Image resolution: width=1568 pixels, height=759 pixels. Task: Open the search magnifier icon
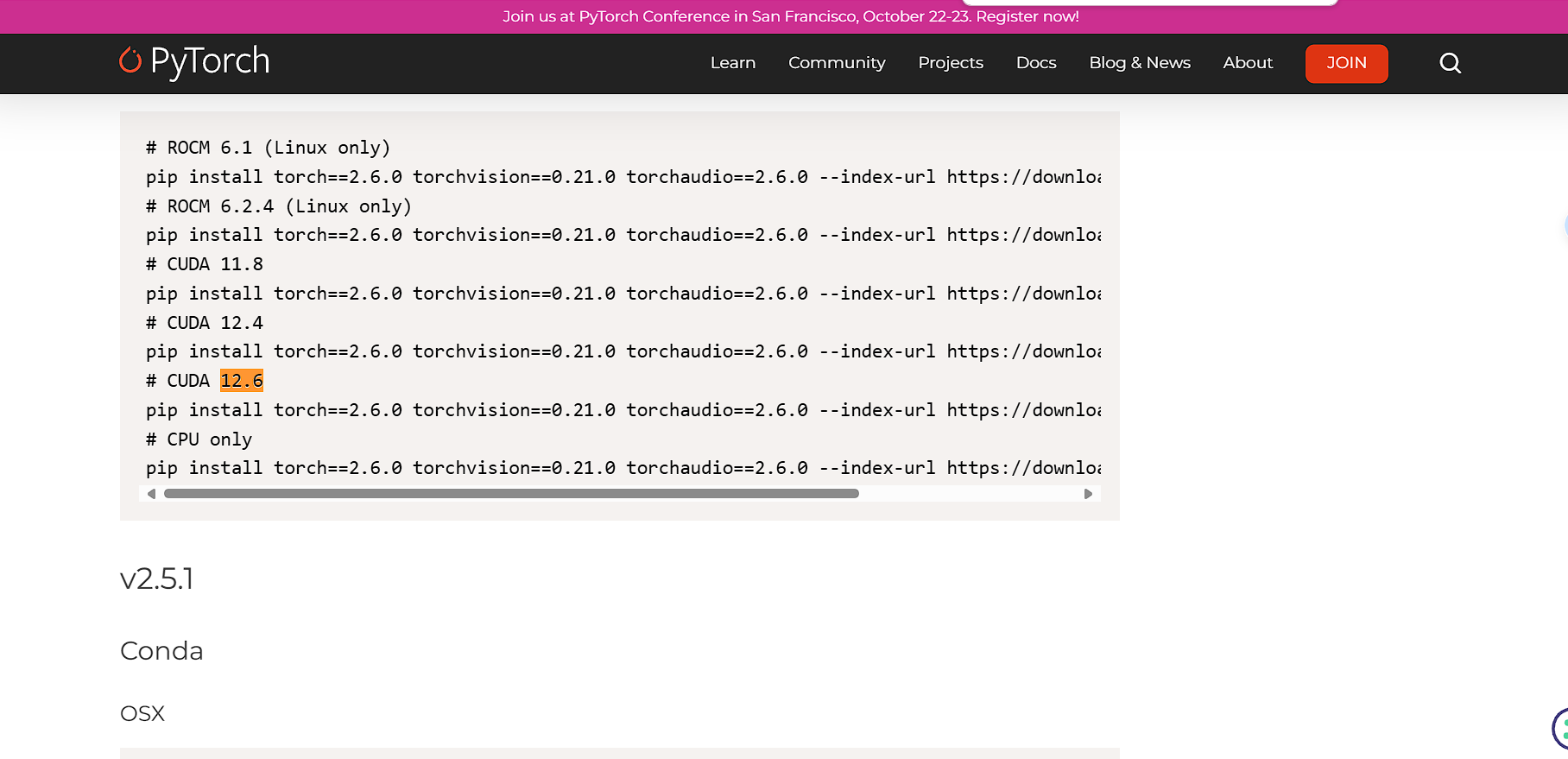1450,63
